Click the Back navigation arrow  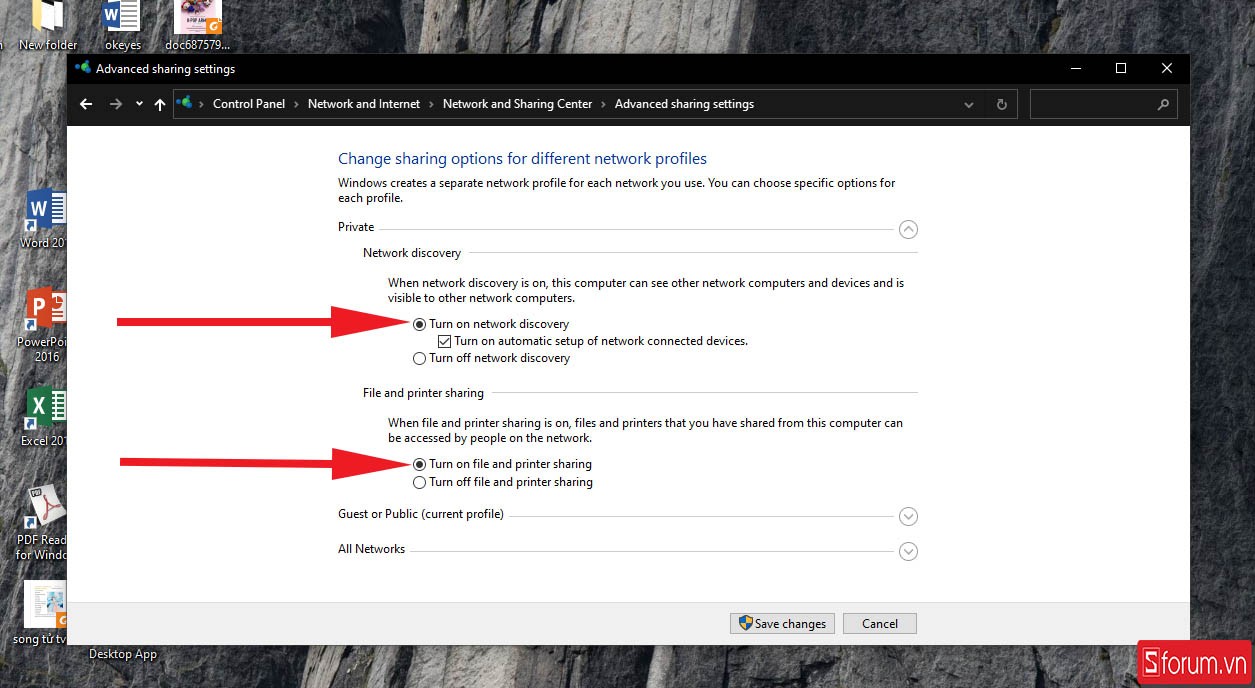pyautogui.click(x=86, y=104)
